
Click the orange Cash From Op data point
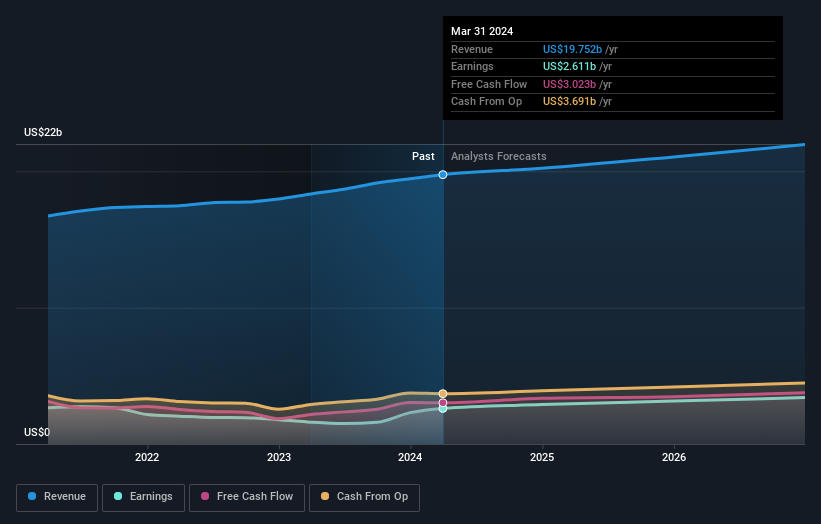[443, 394]
